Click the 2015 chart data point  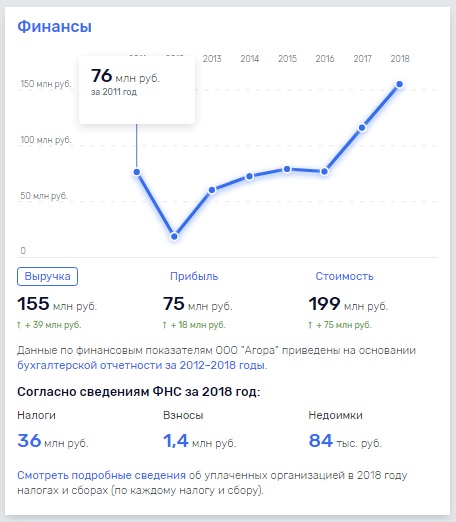point(287,169)
